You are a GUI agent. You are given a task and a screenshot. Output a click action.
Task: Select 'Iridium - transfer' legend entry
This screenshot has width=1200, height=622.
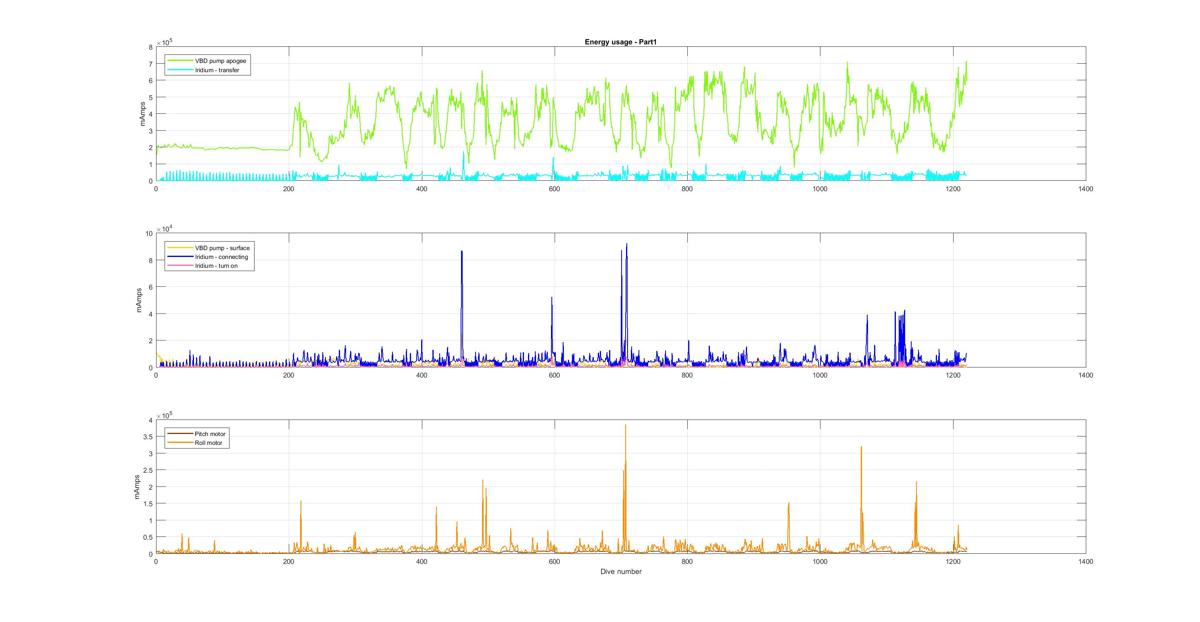[218, 69]
